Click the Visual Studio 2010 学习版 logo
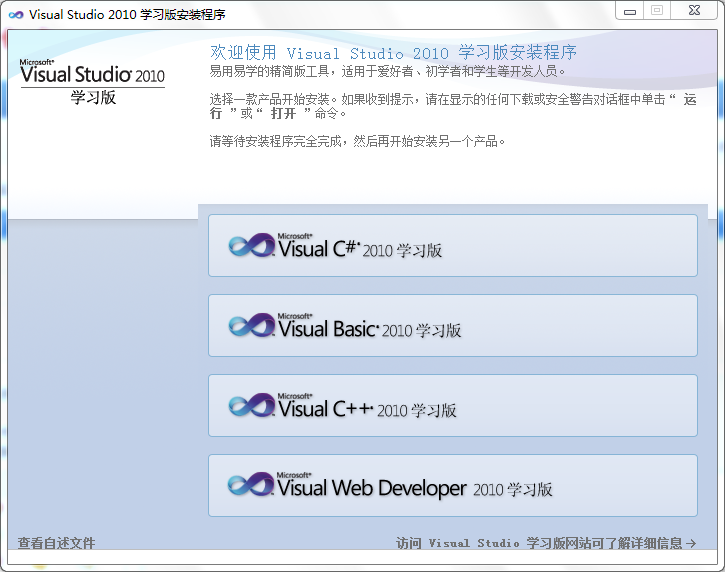The height and width of the screenshot is (572, 725). [92, 82]
